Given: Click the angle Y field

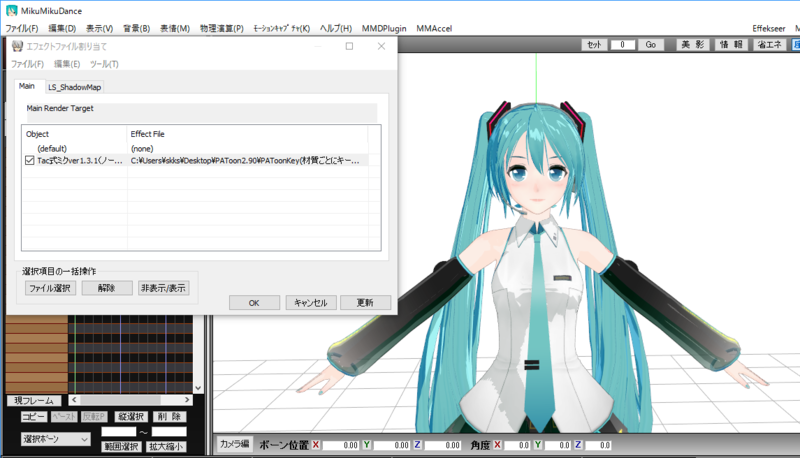Looking at the screenshot, I should [x=557, y=445].
